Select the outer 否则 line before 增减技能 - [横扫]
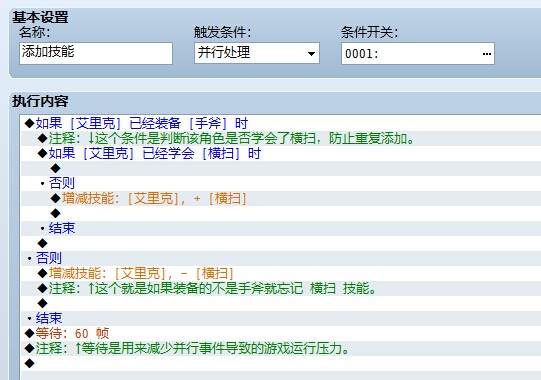The width and height of the screenshot is (541, 380). 281,259
